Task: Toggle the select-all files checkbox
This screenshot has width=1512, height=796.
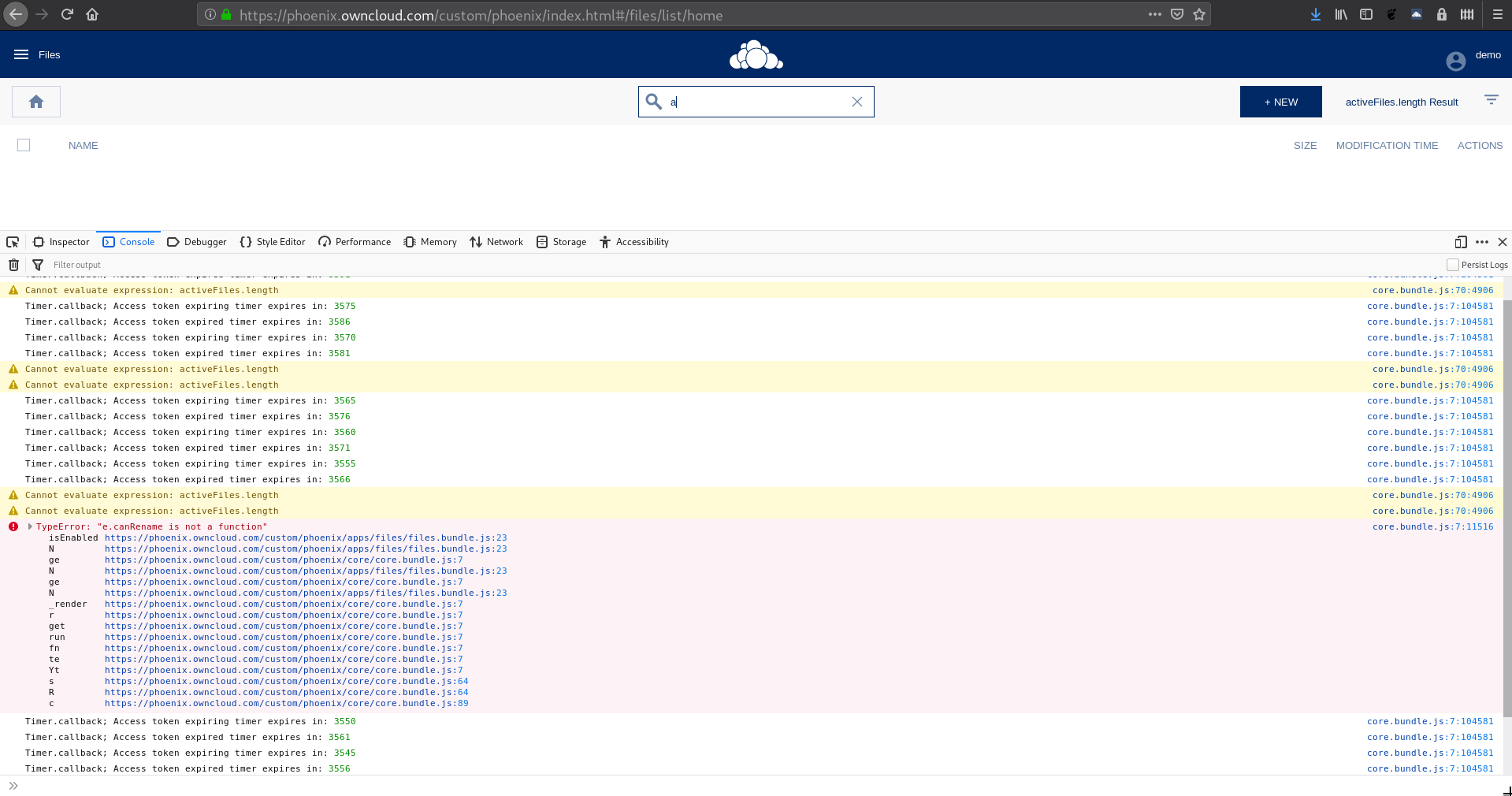Action: click(23, 144)
